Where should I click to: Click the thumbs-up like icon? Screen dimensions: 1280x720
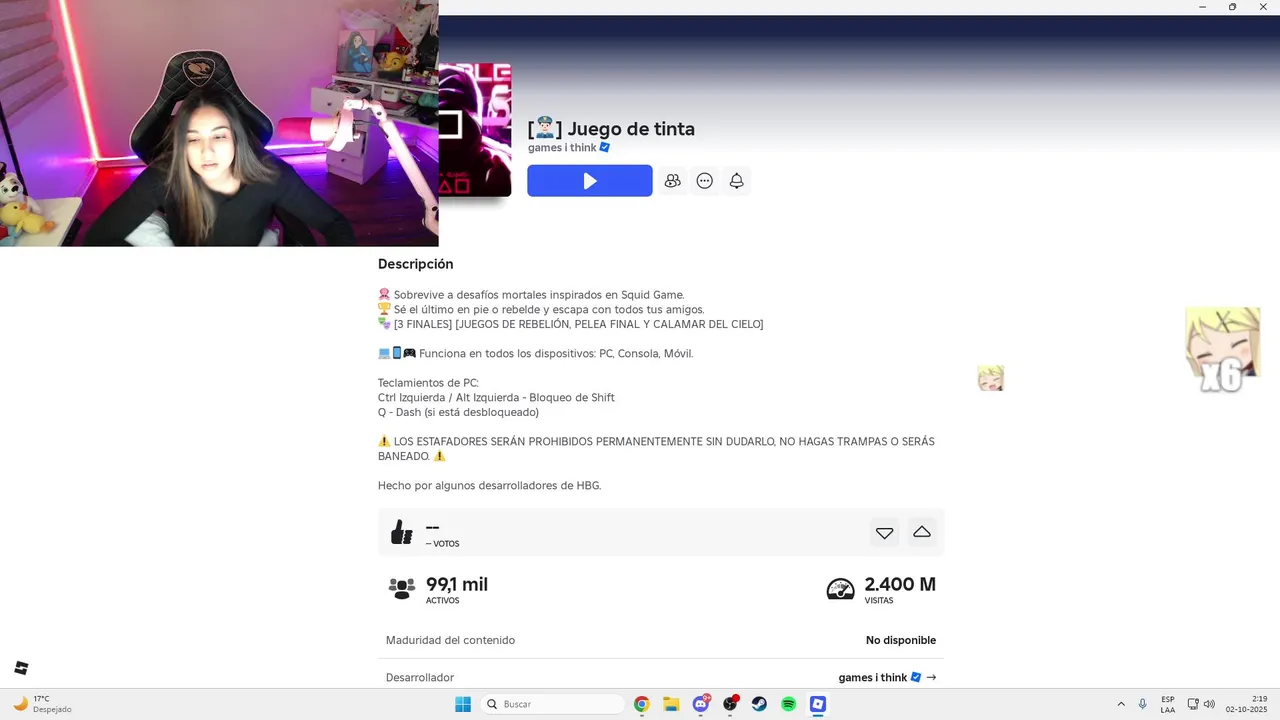coord(402,532)
